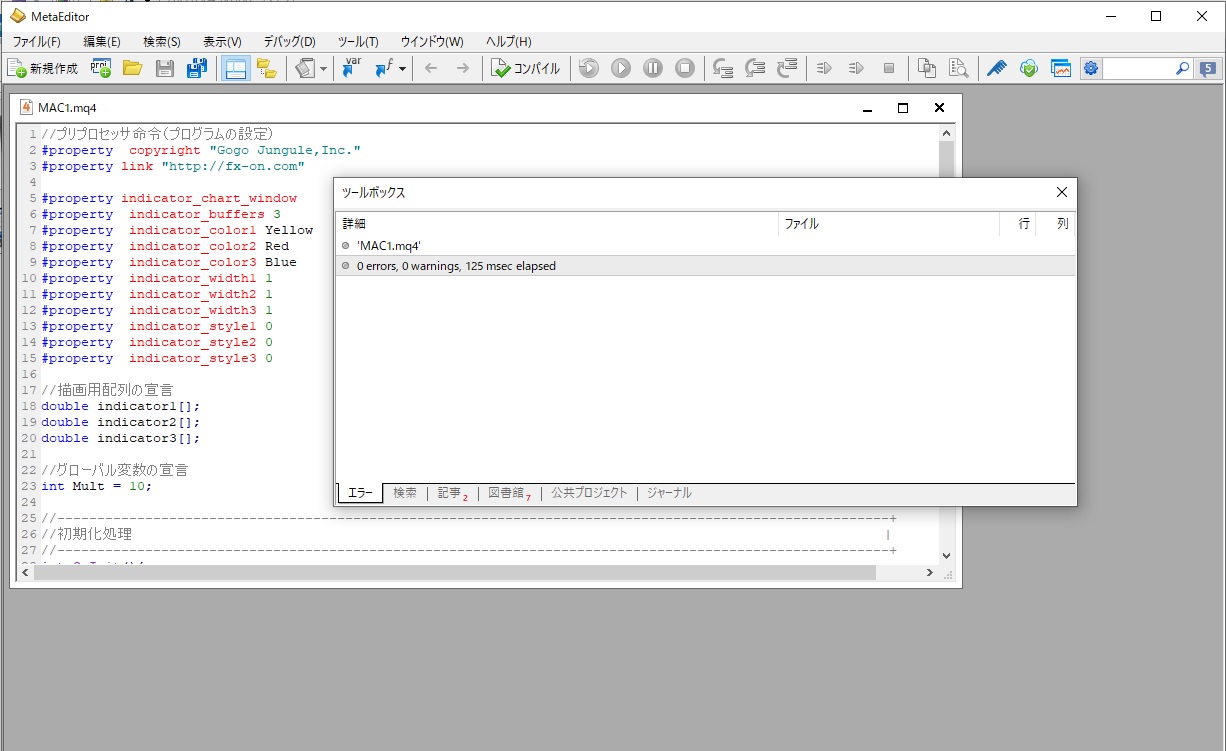
Task: Click the save all files icon
Action: tap(197, 68)
